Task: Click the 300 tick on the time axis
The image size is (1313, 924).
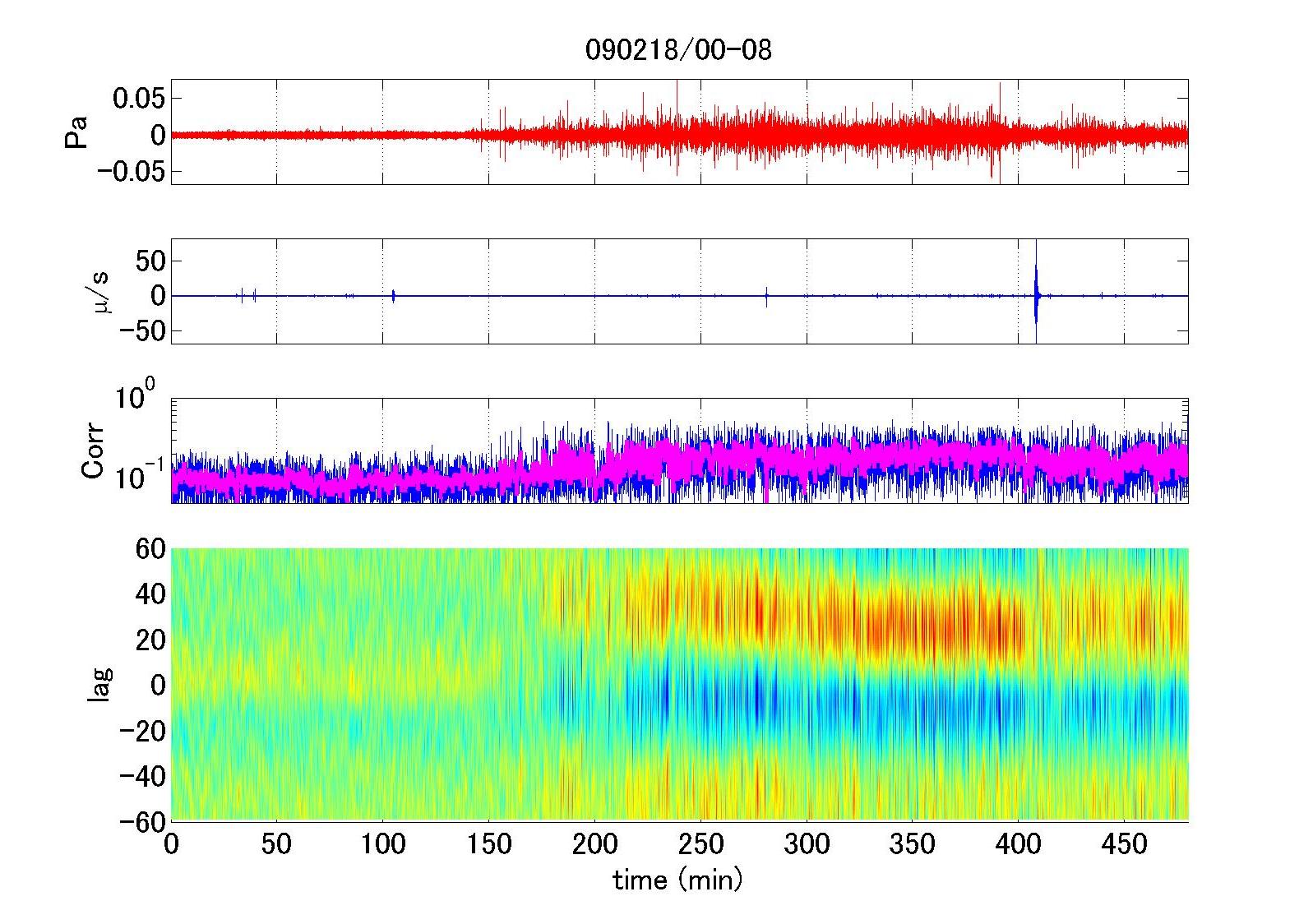Action: point(807,844)
